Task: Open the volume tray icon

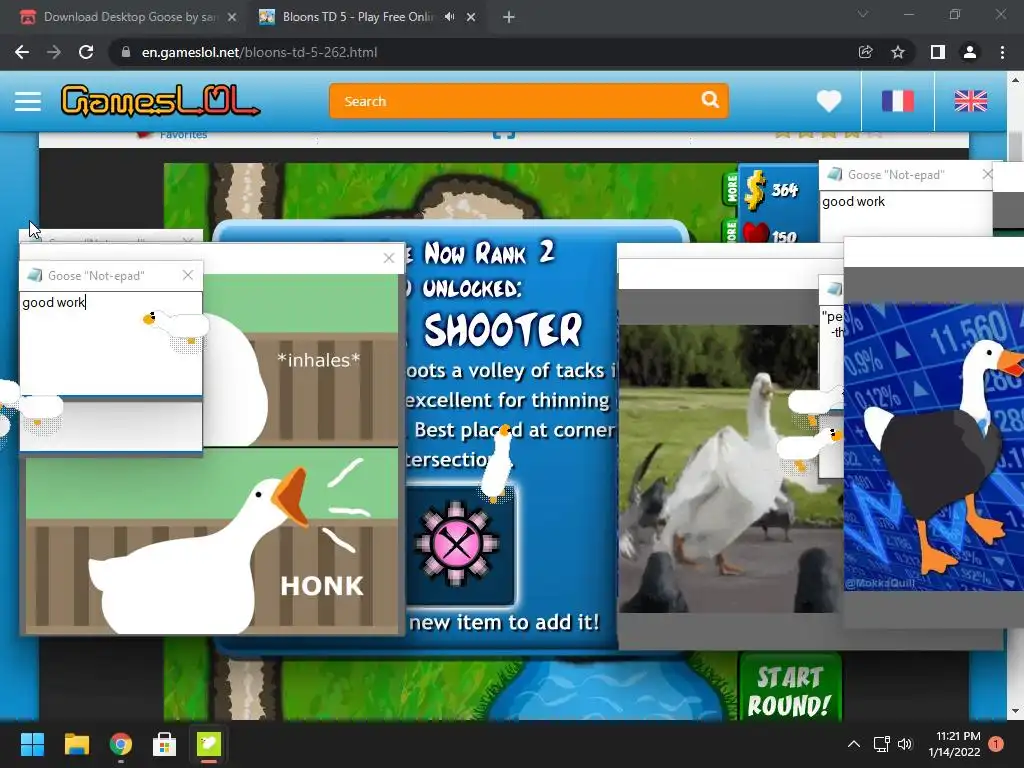Action: (x=904, y=744)
